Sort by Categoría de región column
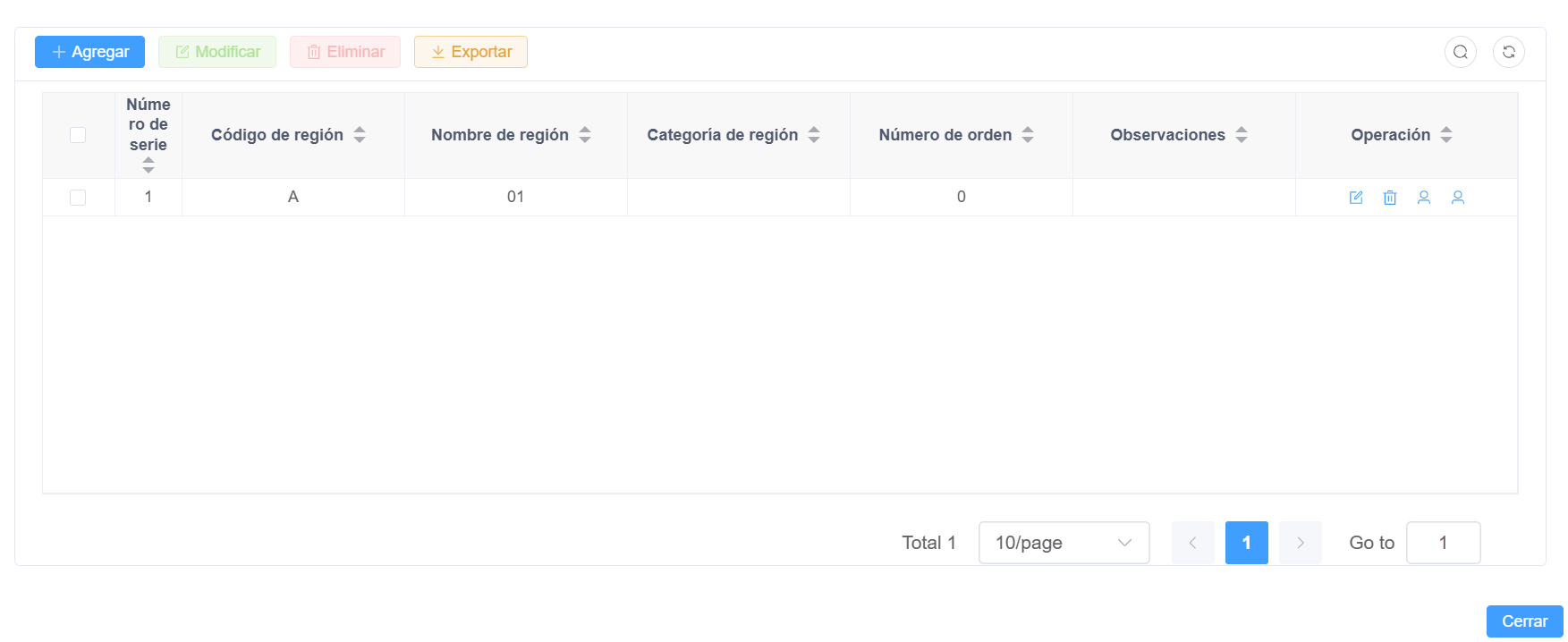Image resolution: width=1568 pixels, height=642 pixels. (814, 135)
